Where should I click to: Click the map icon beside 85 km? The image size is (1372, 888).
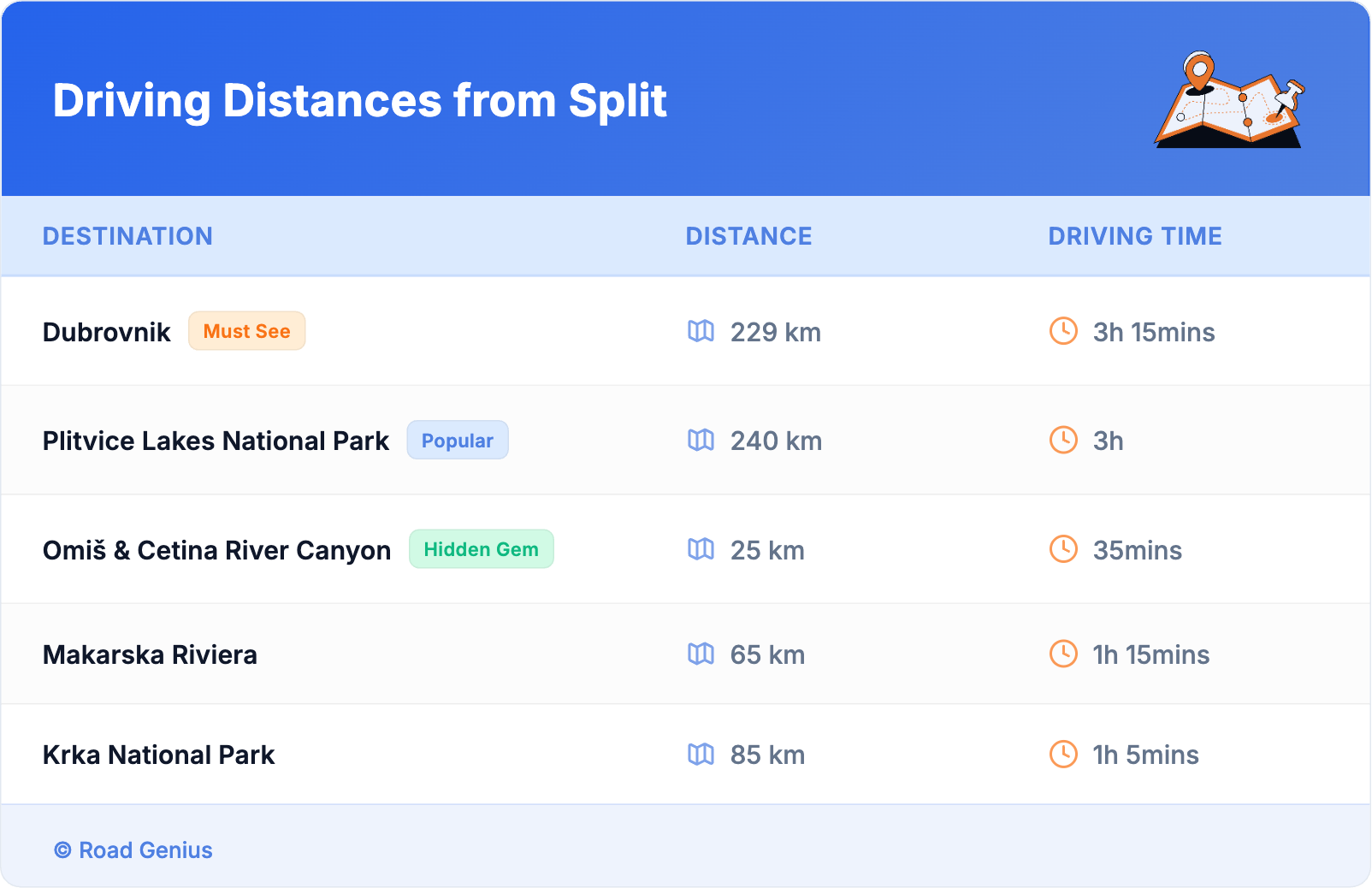click(701, 755)
